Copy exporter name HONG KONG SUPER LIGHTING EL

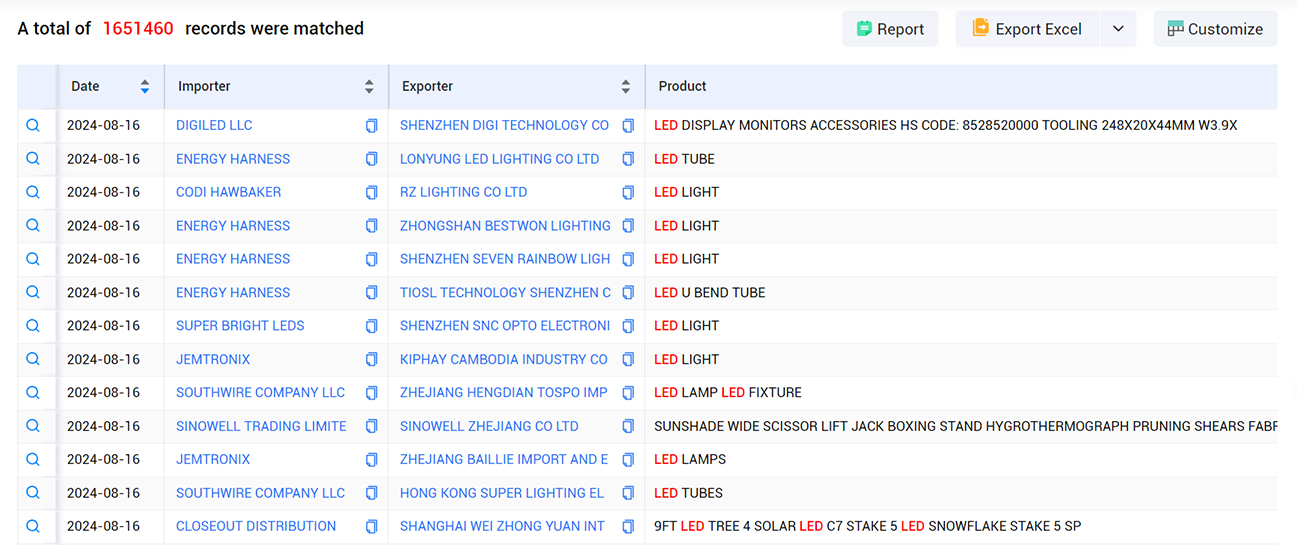(628, 493)
